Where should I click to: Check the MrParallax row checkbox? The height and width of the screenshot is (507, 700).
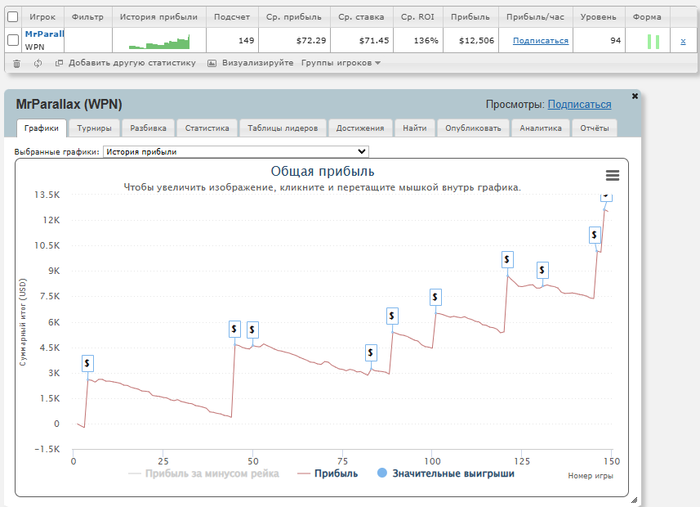[x=13, y=40]
